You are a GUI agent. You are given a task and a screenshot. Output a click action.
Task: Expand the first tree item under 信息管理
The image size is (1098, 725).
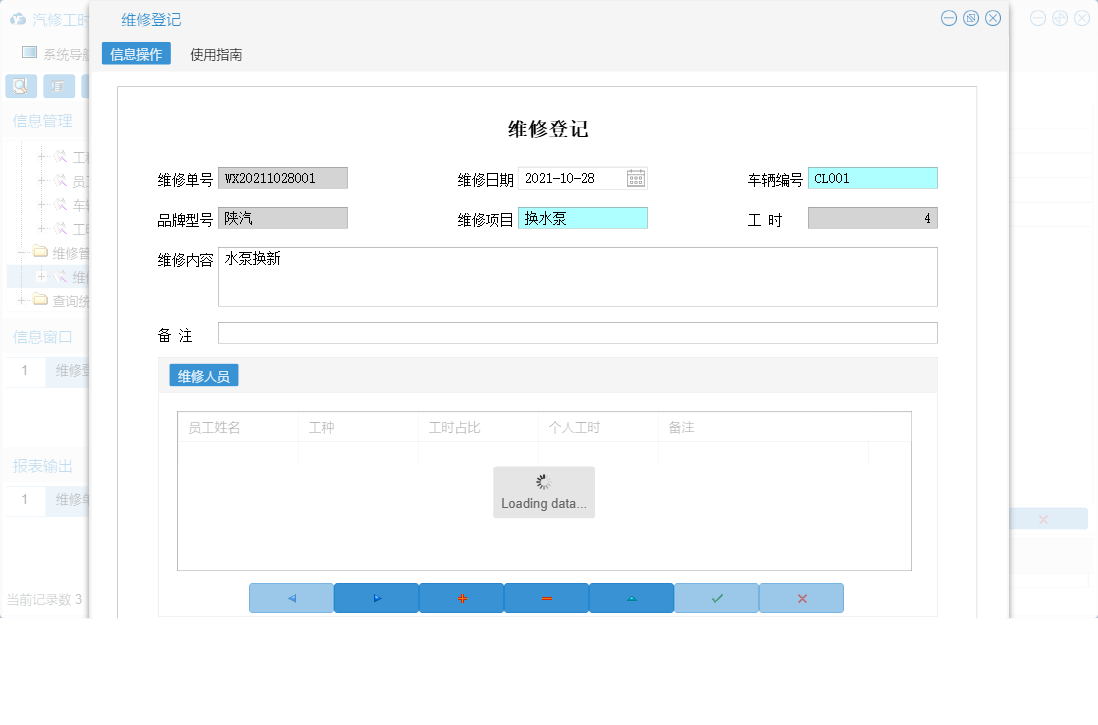point(41,157)
